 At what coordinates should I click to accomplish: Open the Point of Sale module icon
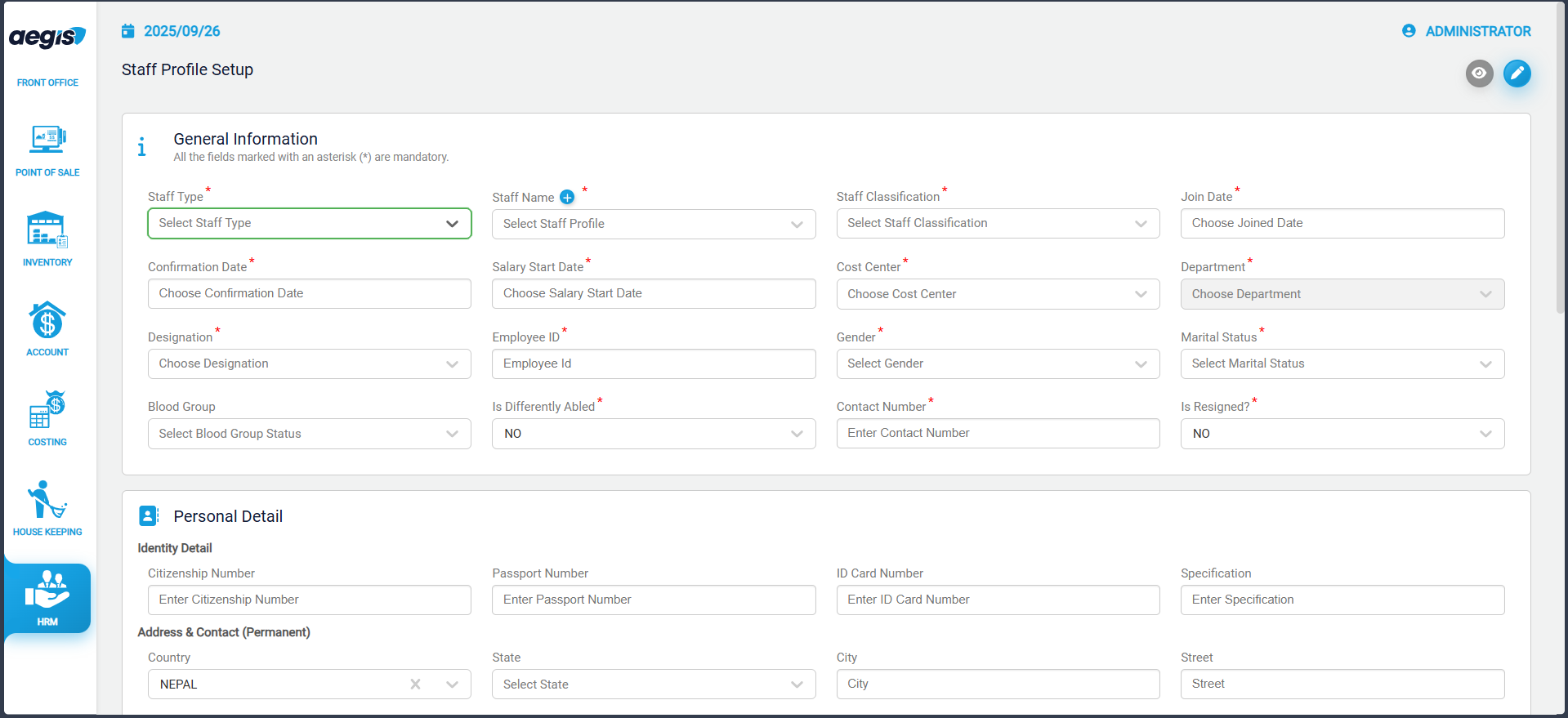coord(47,140)
